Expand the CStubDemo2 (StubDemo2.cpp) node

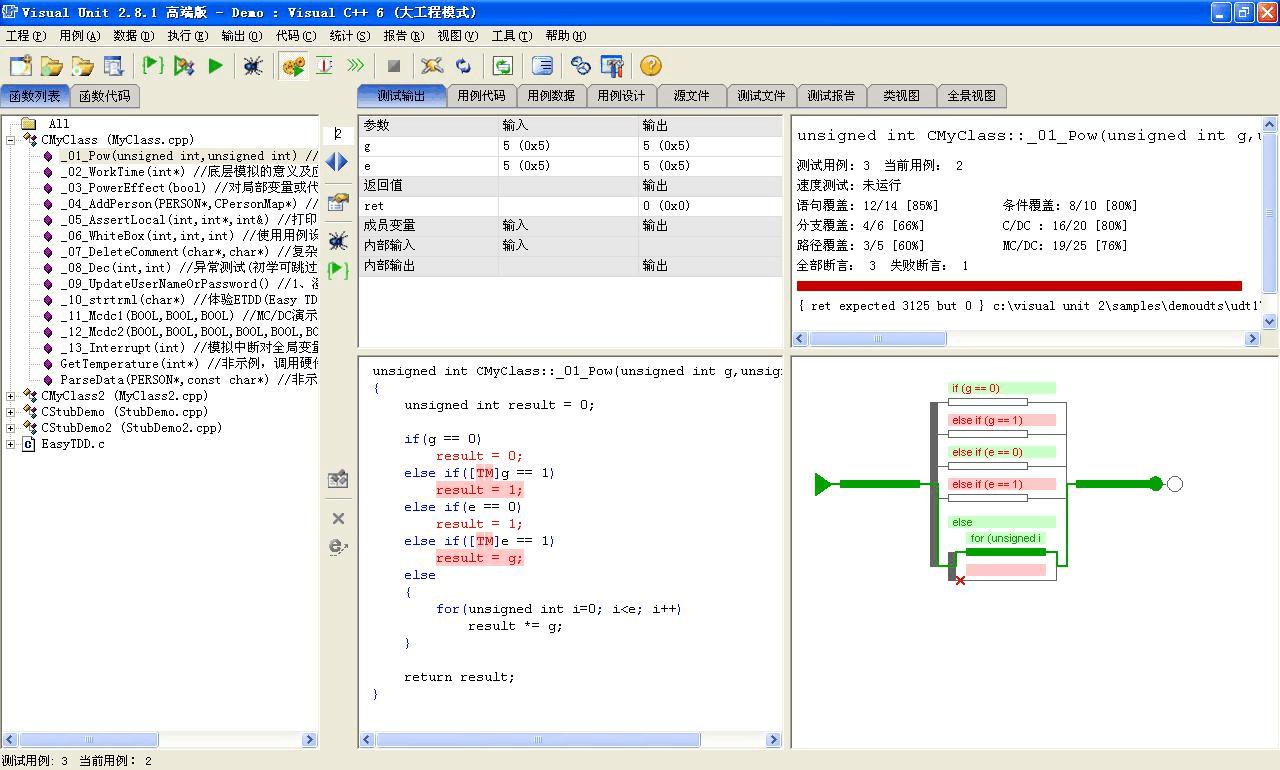(10, 428)
